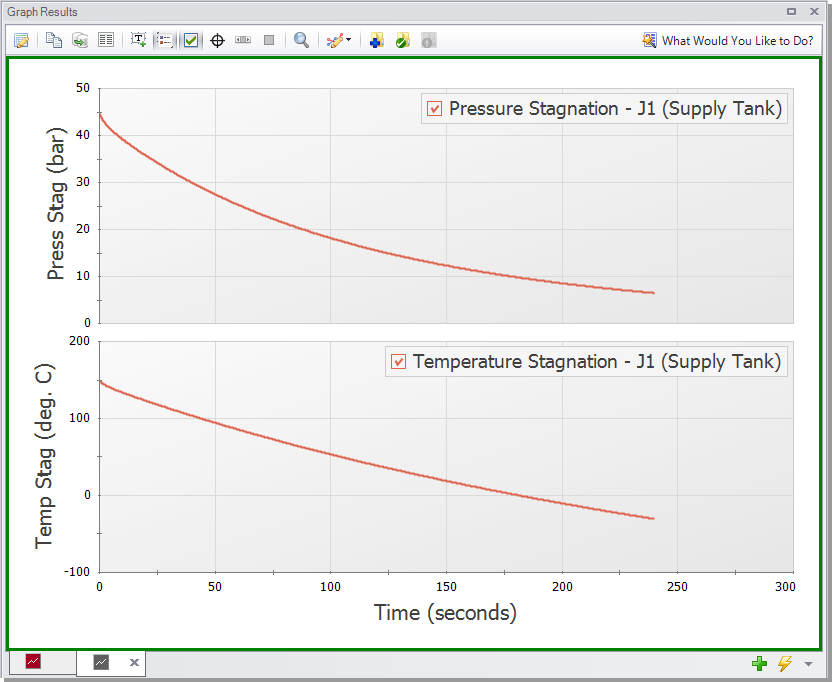Click the horizontal range pan icon
The width and height of the screenshot is (832, 682).
243,41
